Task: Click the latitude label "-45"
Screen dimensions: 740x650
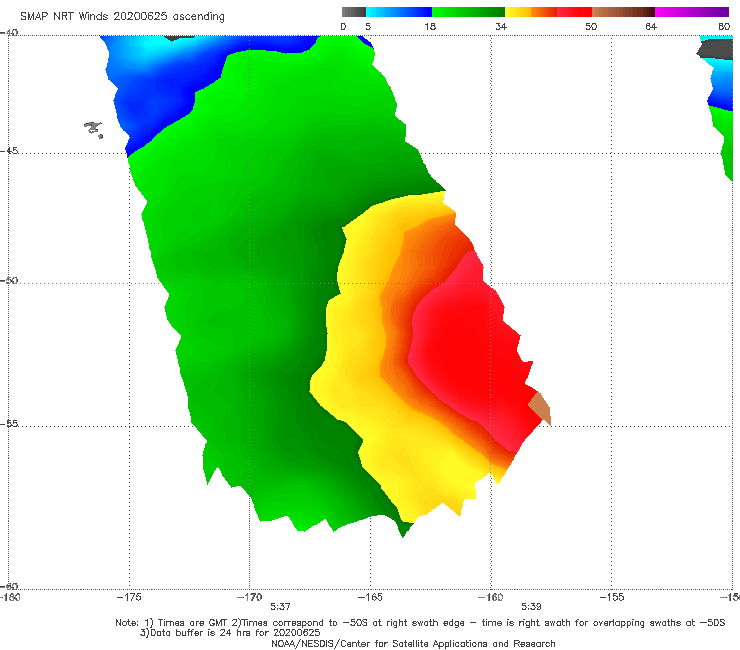Action: click(x=9, y=151)
